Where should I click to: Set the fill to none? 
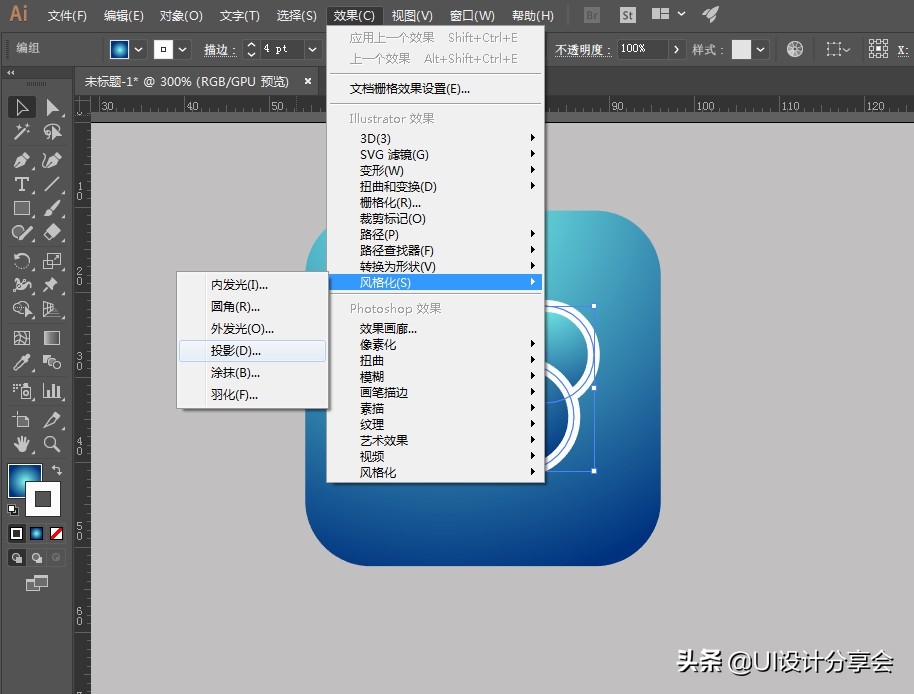(57, 533)
